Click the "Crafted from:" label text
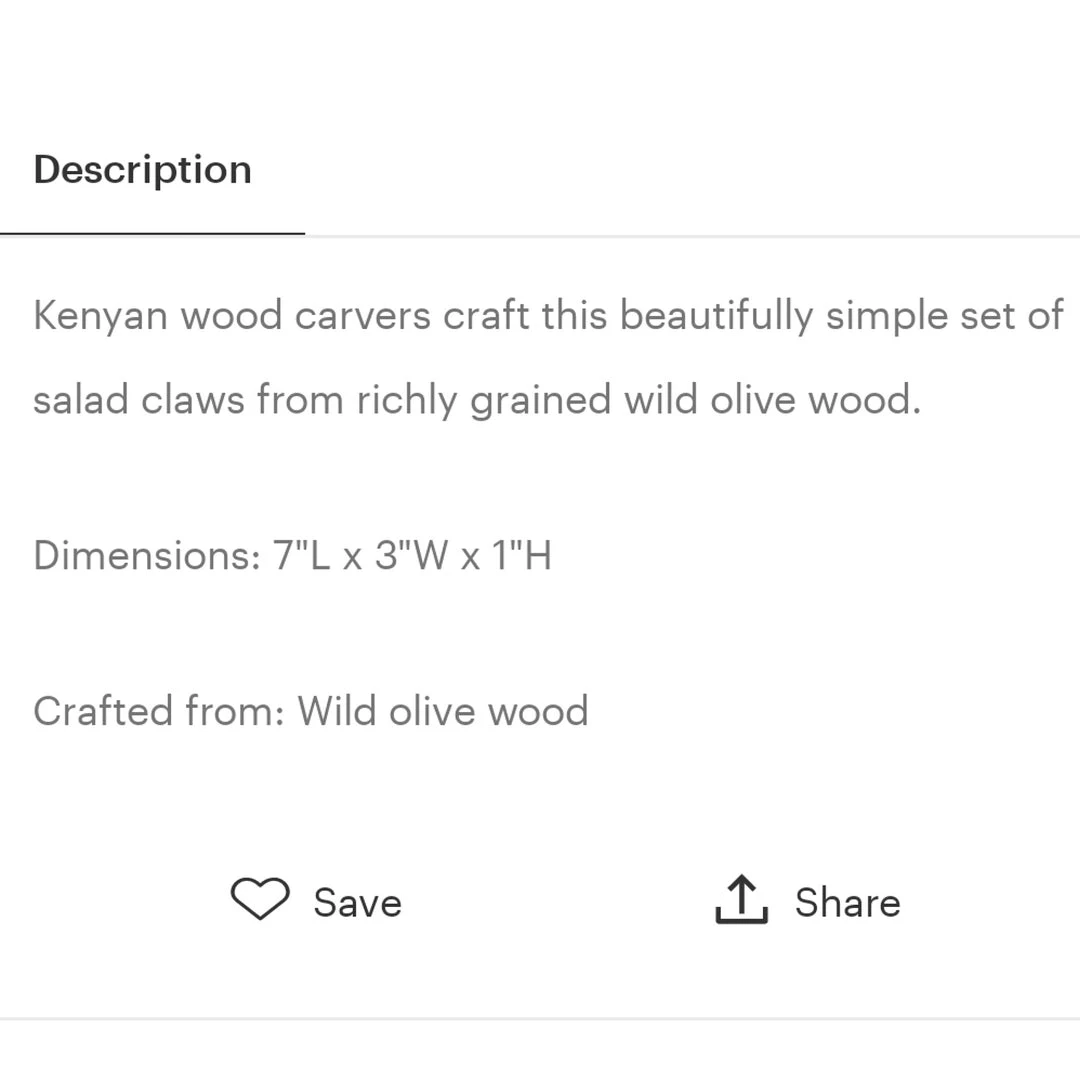This screenshot has width=1080, height=1080. [159, 711]
